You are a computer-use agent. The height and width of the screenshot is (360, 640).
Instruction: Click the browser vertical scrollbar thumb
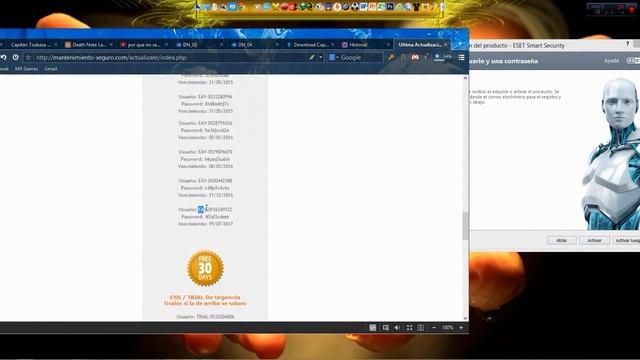tap(465, 226)
